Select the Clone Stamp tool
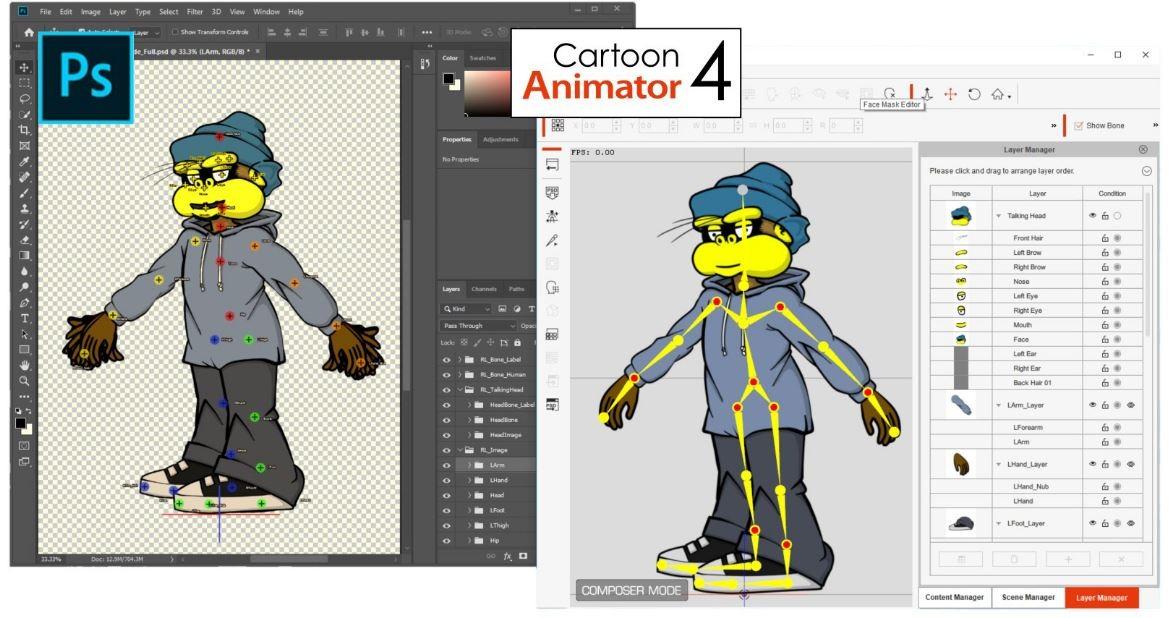This screenshot has height=618, width=1173. pos(24,209)
